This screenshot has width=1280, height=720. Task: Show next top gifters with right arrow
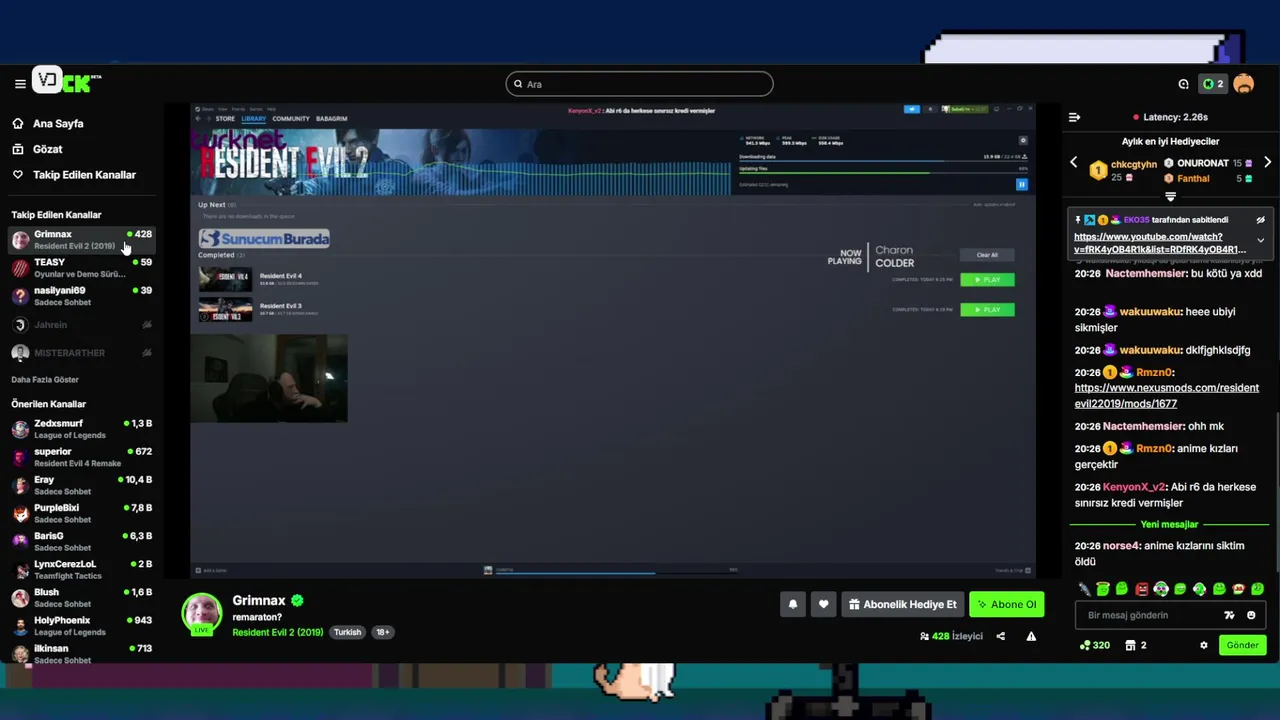click(x=1267, y=162)
